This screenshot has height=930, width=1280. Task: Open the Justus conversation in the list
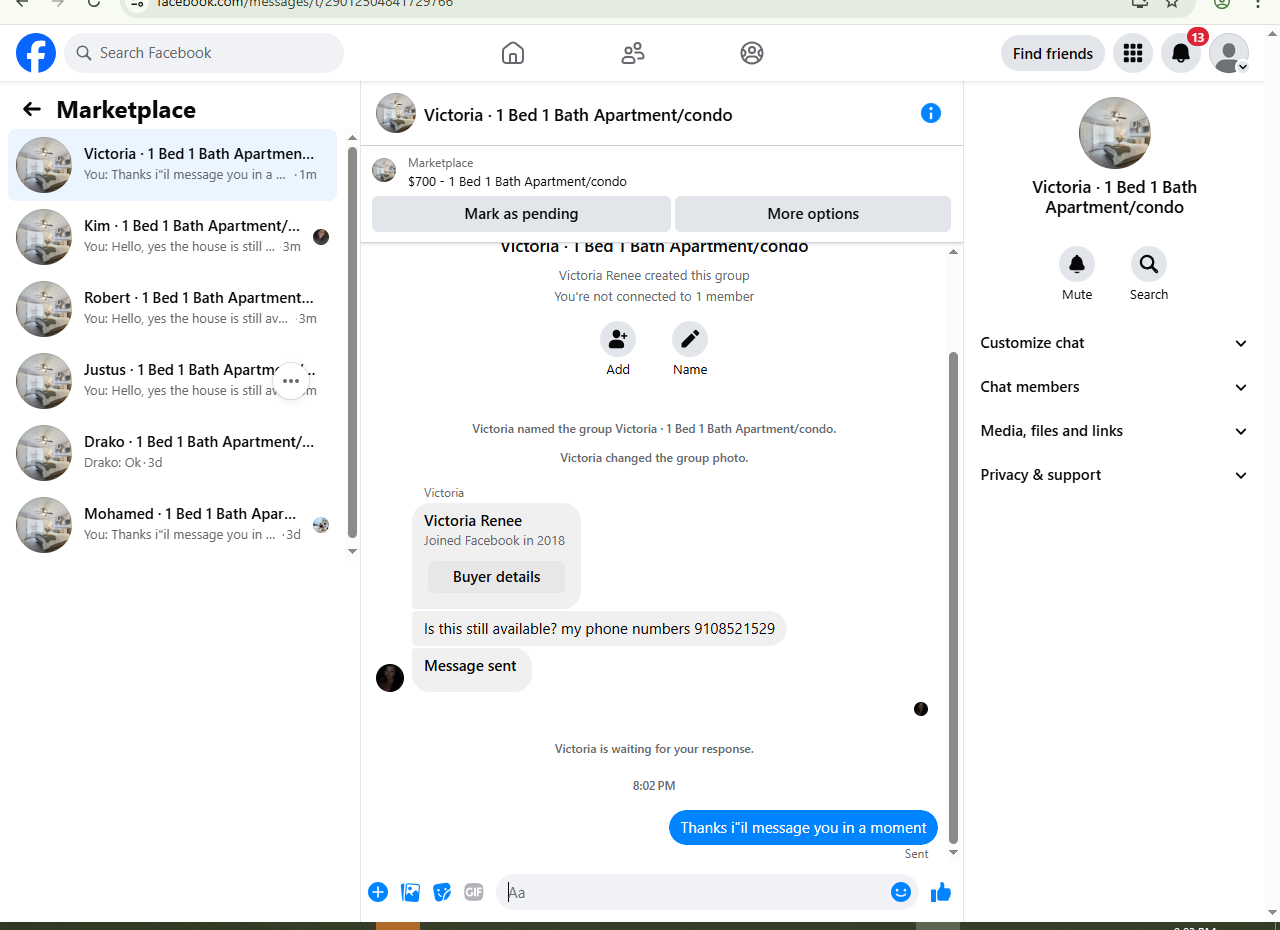172,381
